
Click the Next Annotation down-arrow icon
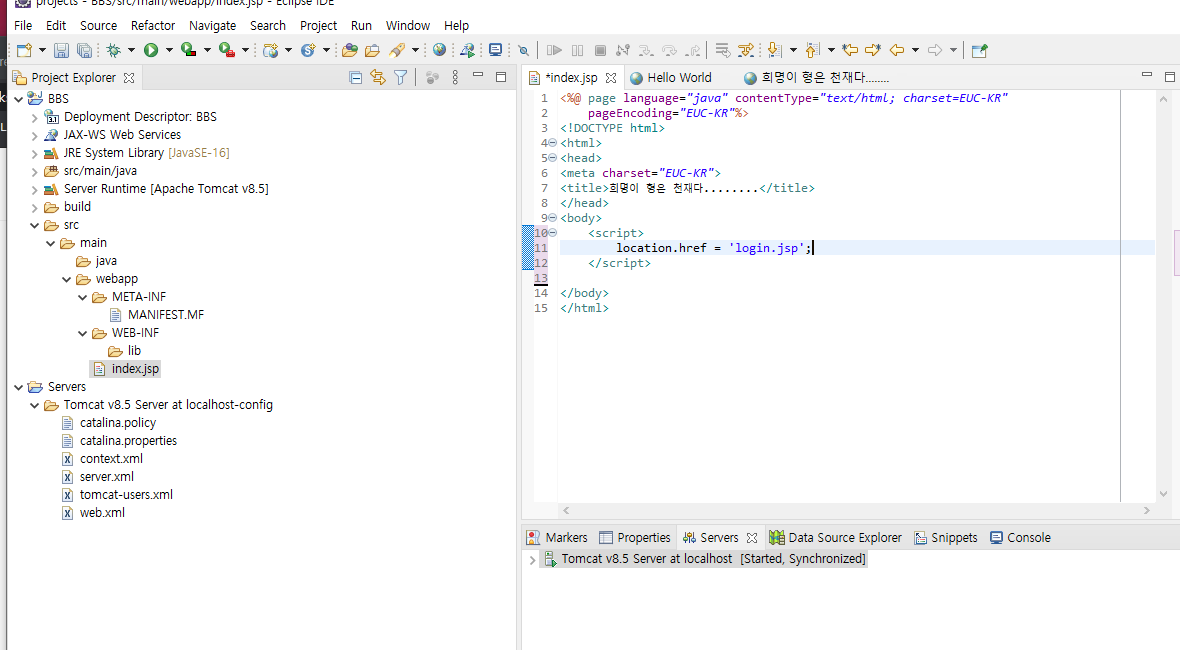click(x=774, y=50)
